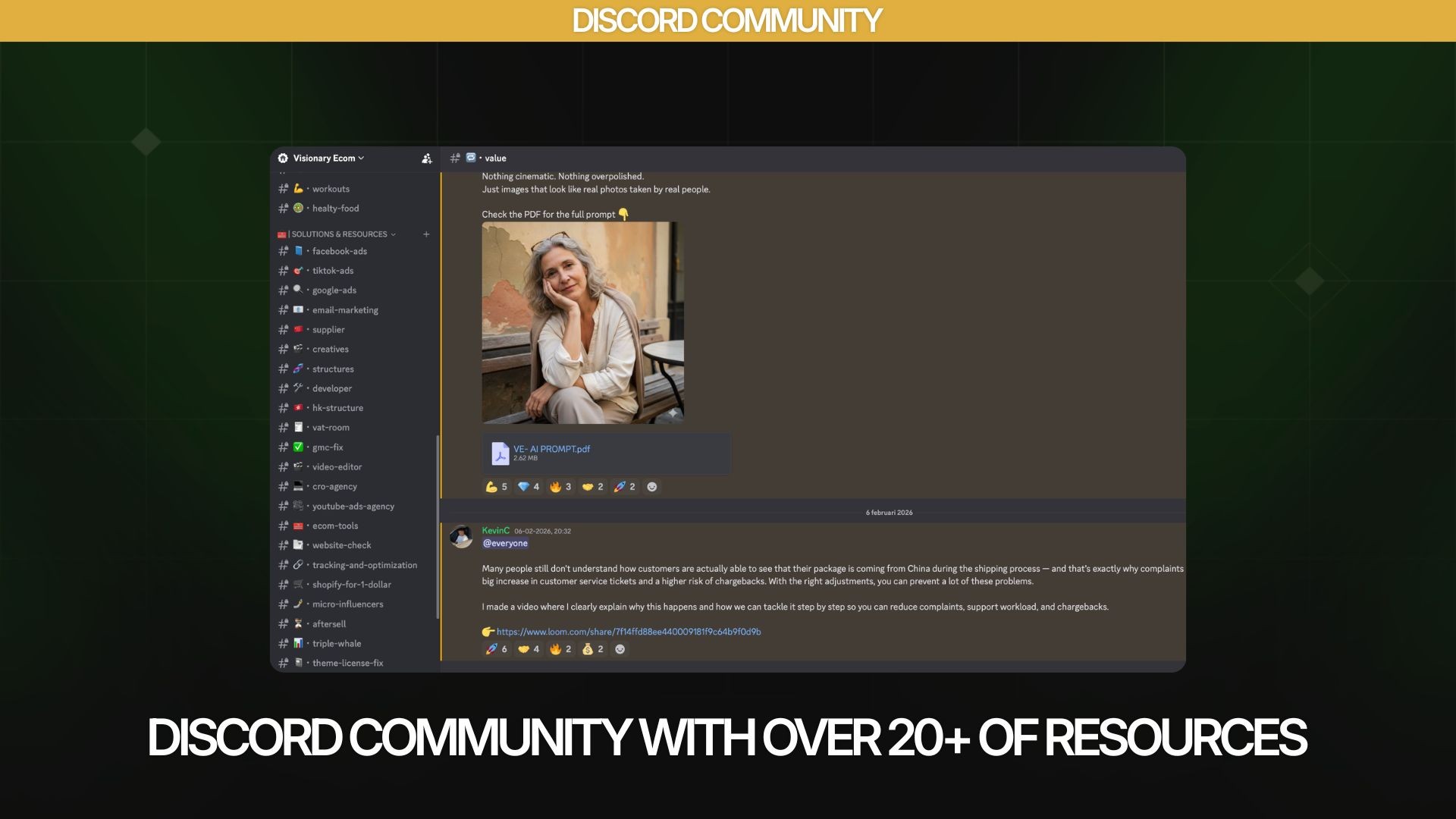
Task: Toggle the rocket reaction with 6
Action: (496, 649)
